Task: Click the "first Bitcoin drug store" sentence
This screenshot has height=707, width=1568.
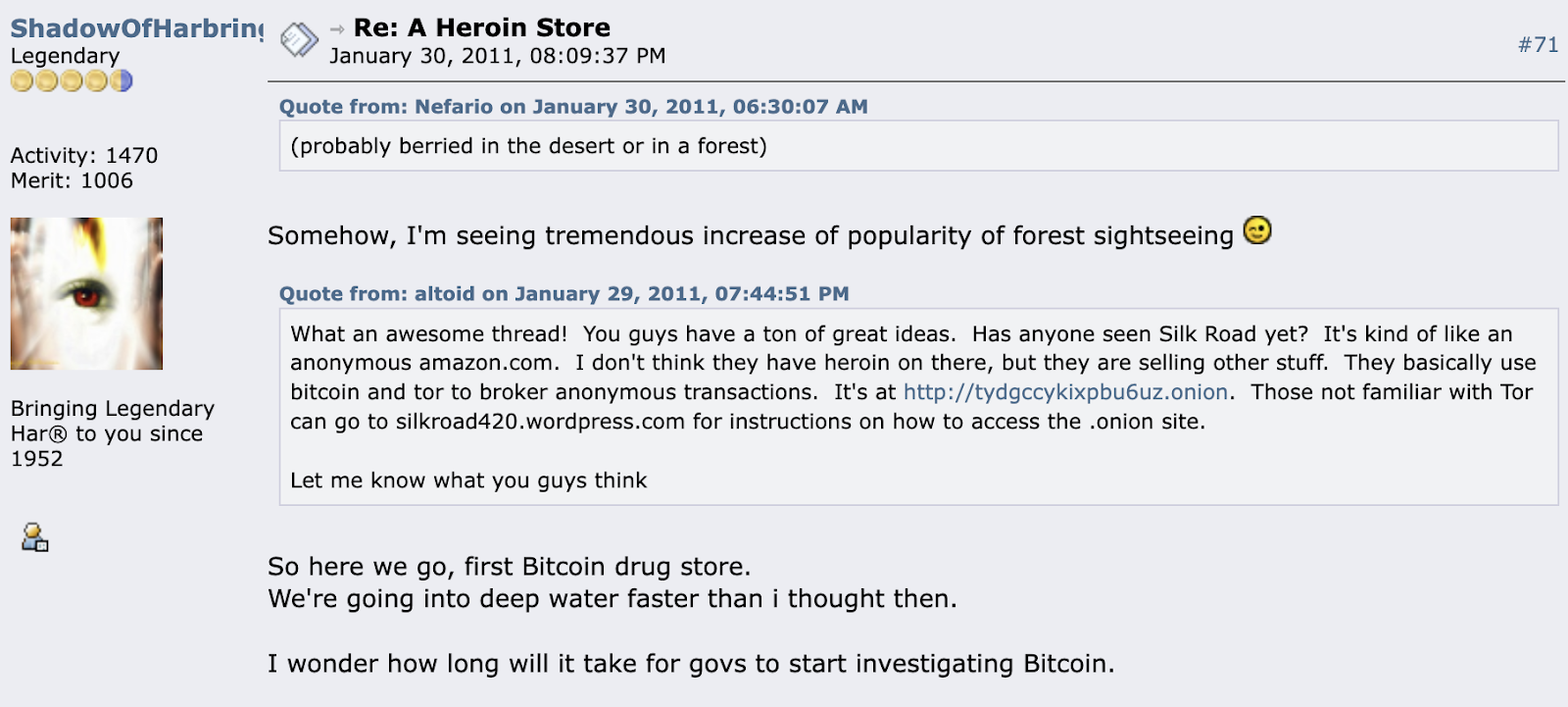Action: click(510, 567)
